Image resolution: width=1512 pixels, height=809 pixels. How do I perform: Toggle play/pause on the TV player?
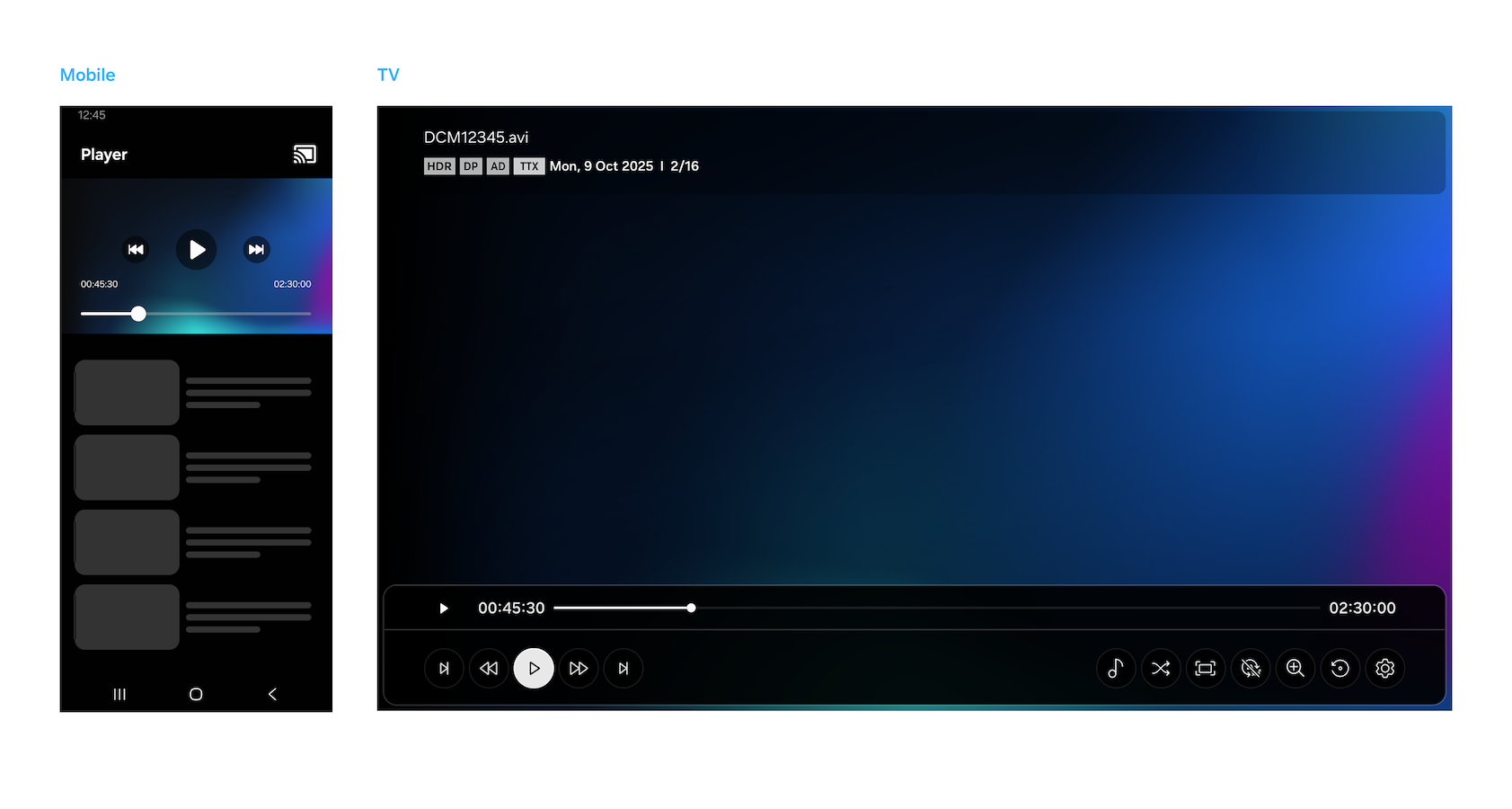[534, 668]
